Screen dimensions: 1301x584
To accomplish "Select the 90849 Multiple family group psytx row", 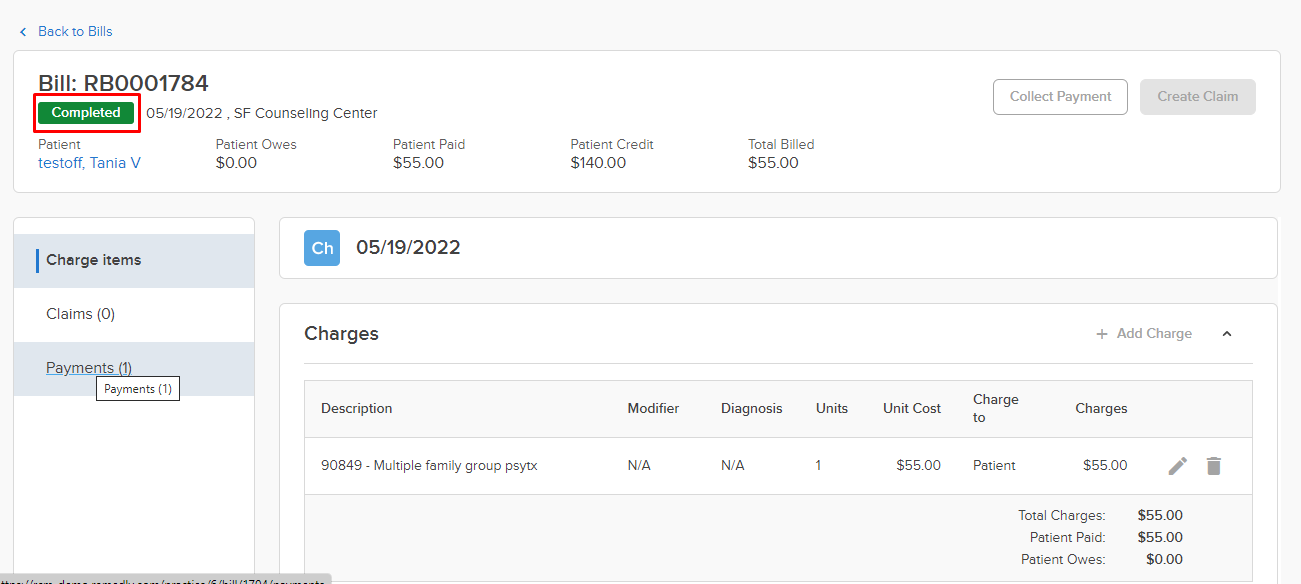I will click(x=778, y=466).
